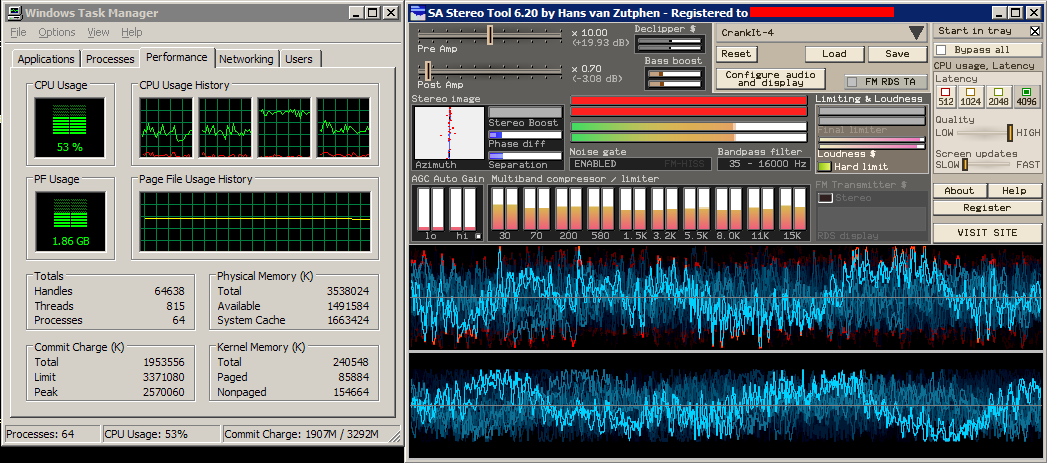This screenshot has width=1047, height=463.
Task: Click the small square icon beside AGC hi
Action: (477, 236)
